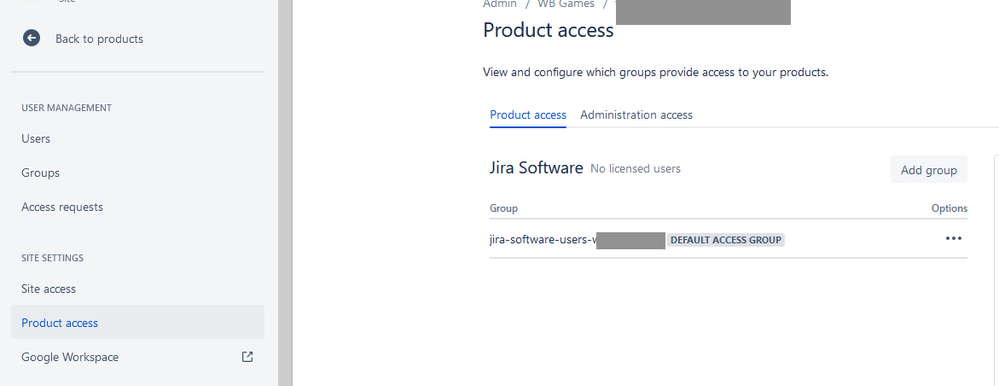The height and width of the screenshot is (386, 999).
Task: Click the WB Games breadcrumb
Action: coord(566,4)
